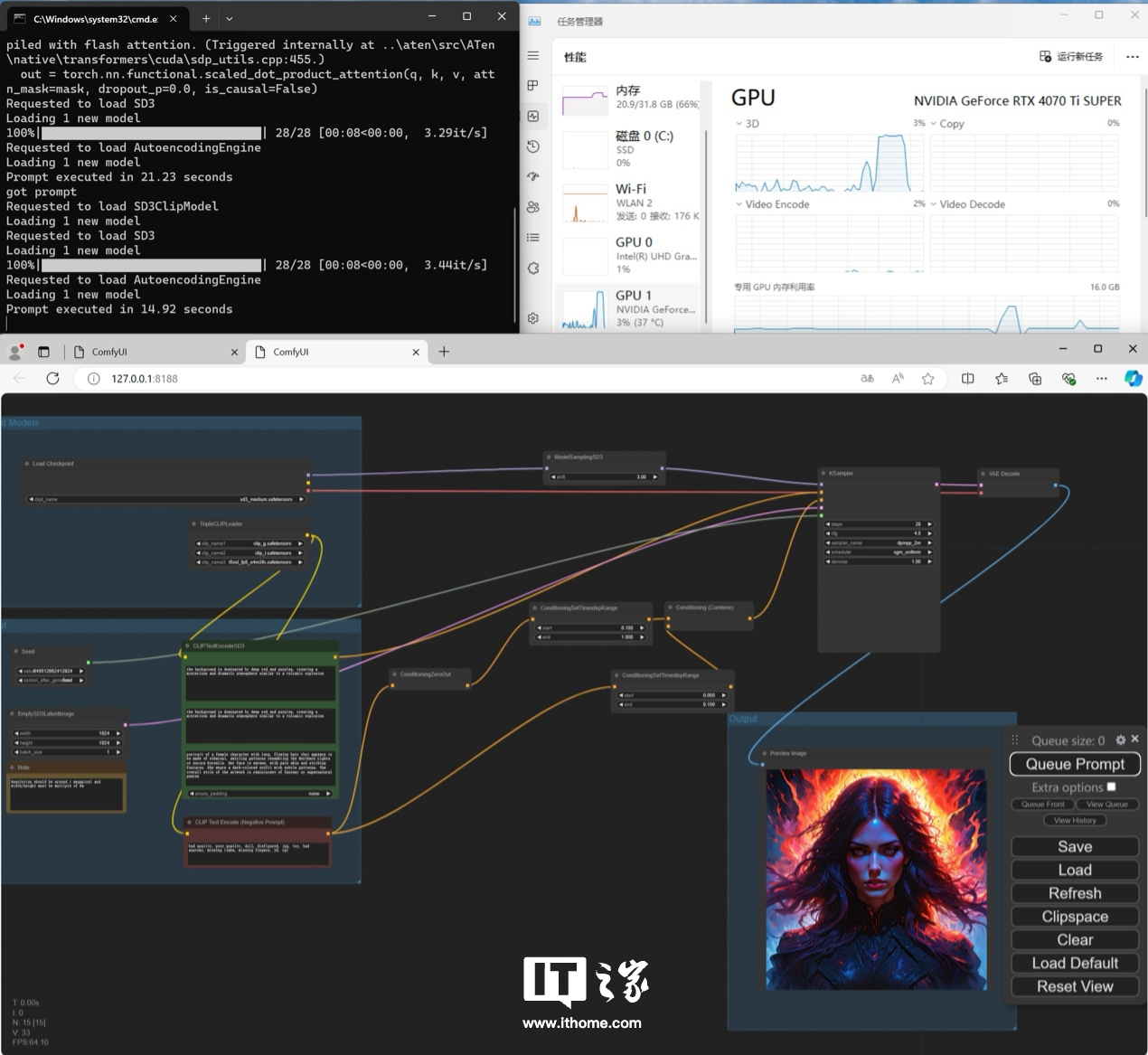The height and width of the screenshot is (1055, 1148).
Task: Open ComfyUI settings gear in queue panel
Action: (x=1121, y=739)
